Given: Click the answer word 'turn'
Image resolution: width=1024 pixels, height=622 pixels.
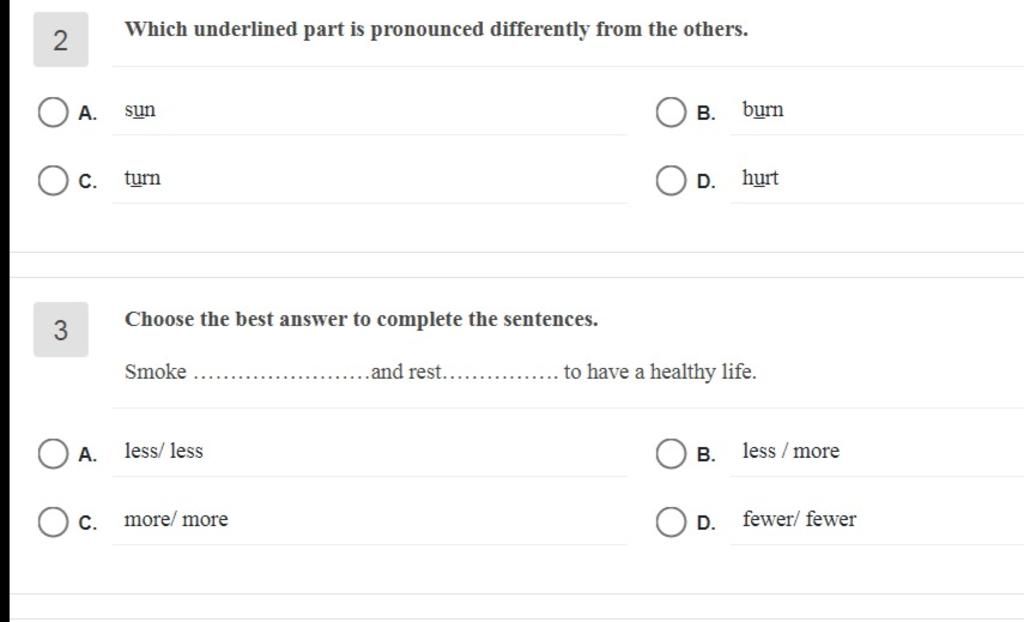Looking at the screenshot, I should tap(142, 178).
